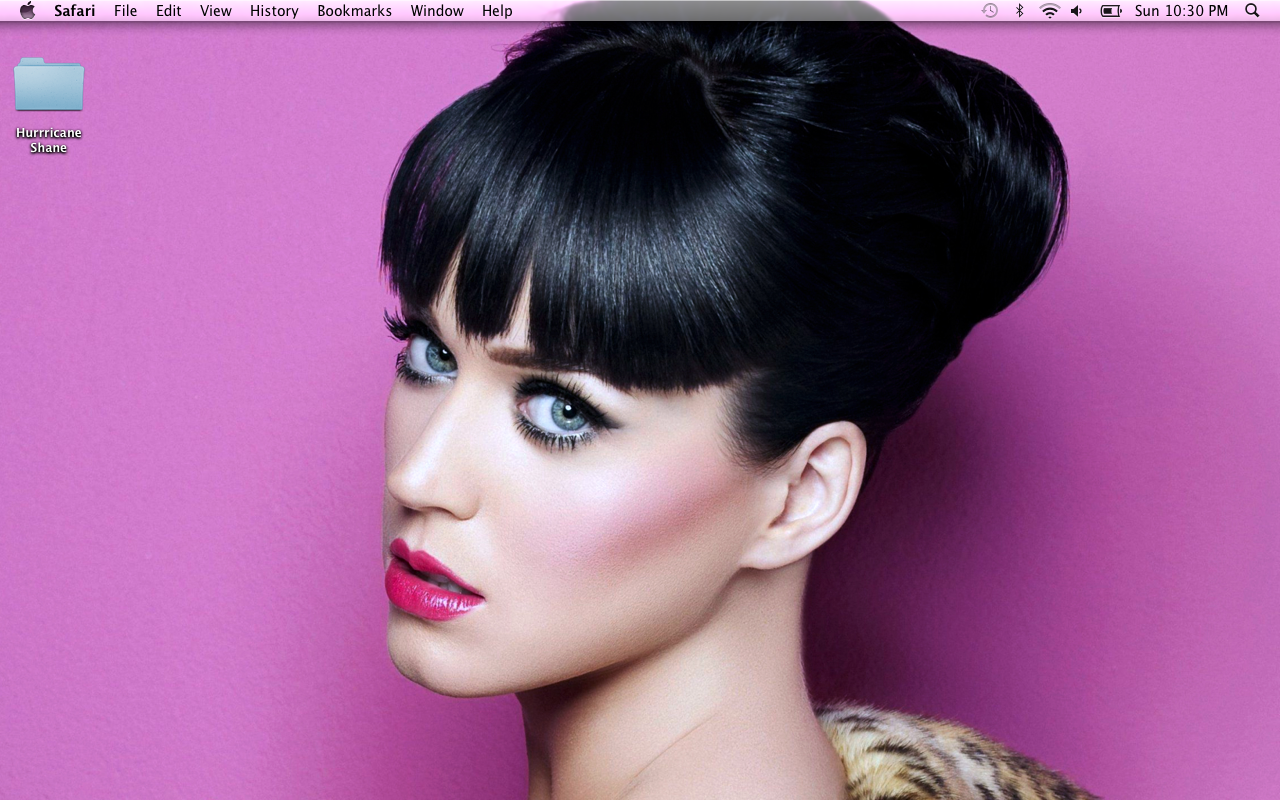Select the Hurrricane Shane folder label
Screen dimensions: 1280x800
coord(48,139)
